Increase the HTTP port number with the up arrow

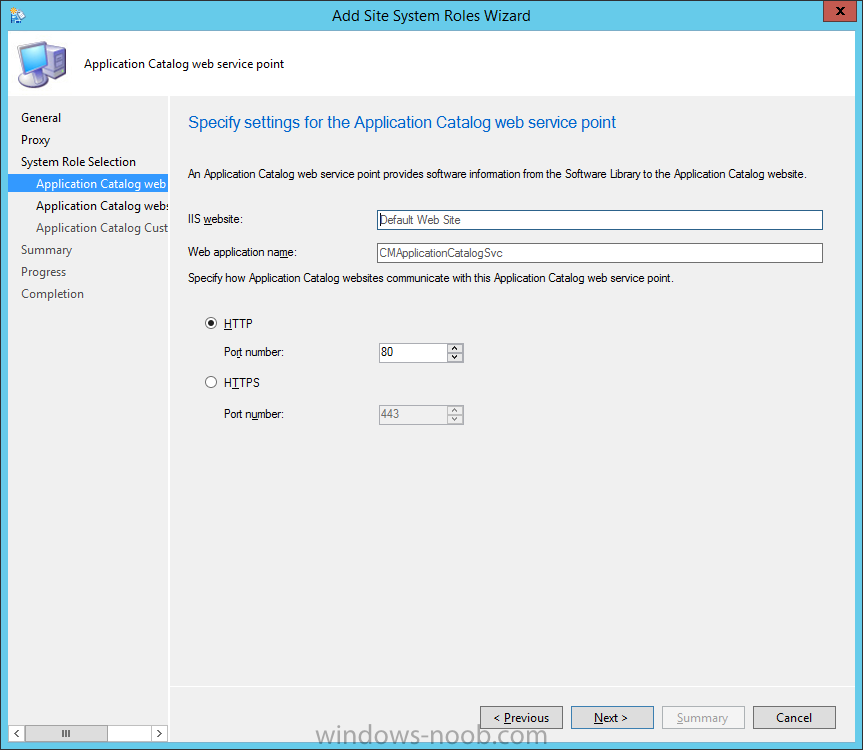[455, 348]
